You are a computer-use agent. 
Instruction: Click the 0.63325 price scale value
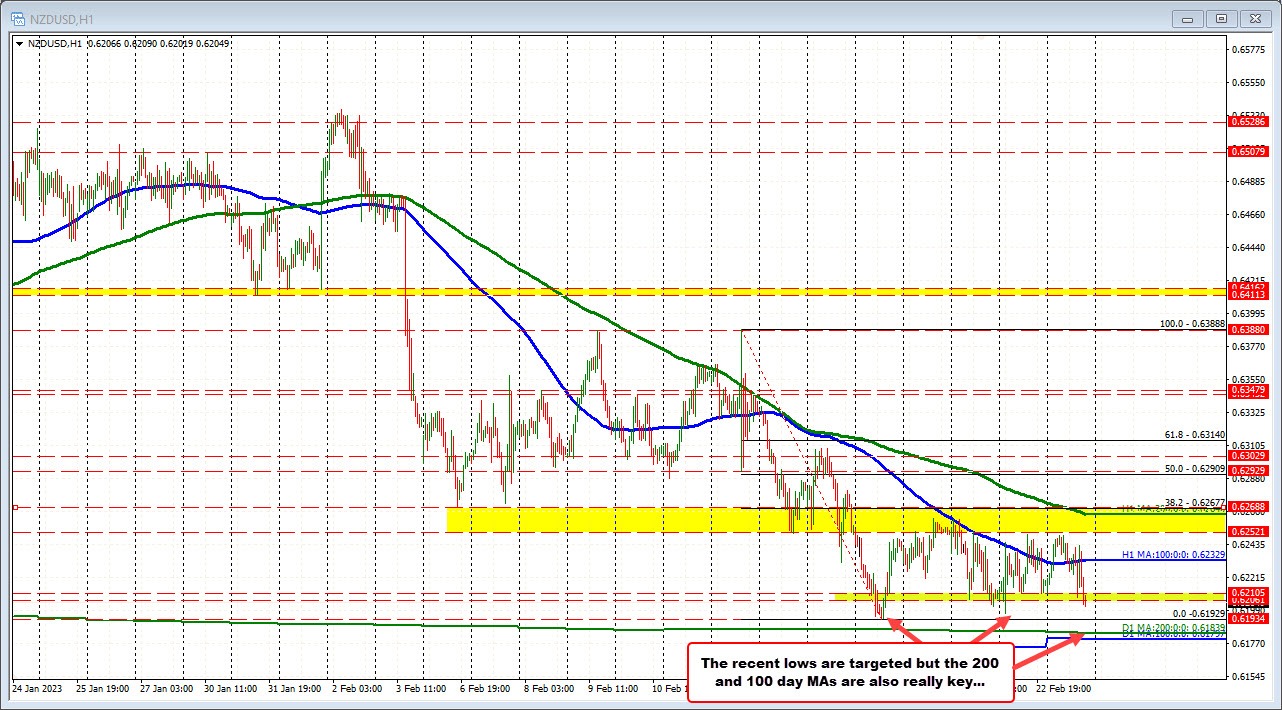1251,412
